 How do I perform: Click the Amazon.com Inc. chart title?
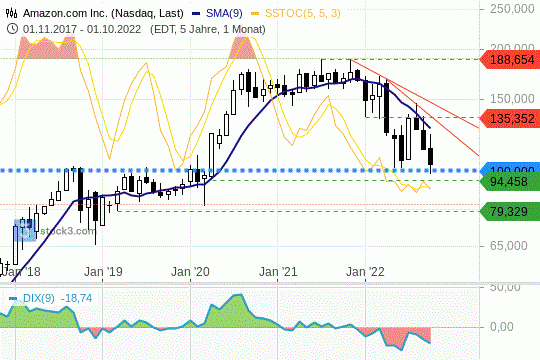(103, 13)
